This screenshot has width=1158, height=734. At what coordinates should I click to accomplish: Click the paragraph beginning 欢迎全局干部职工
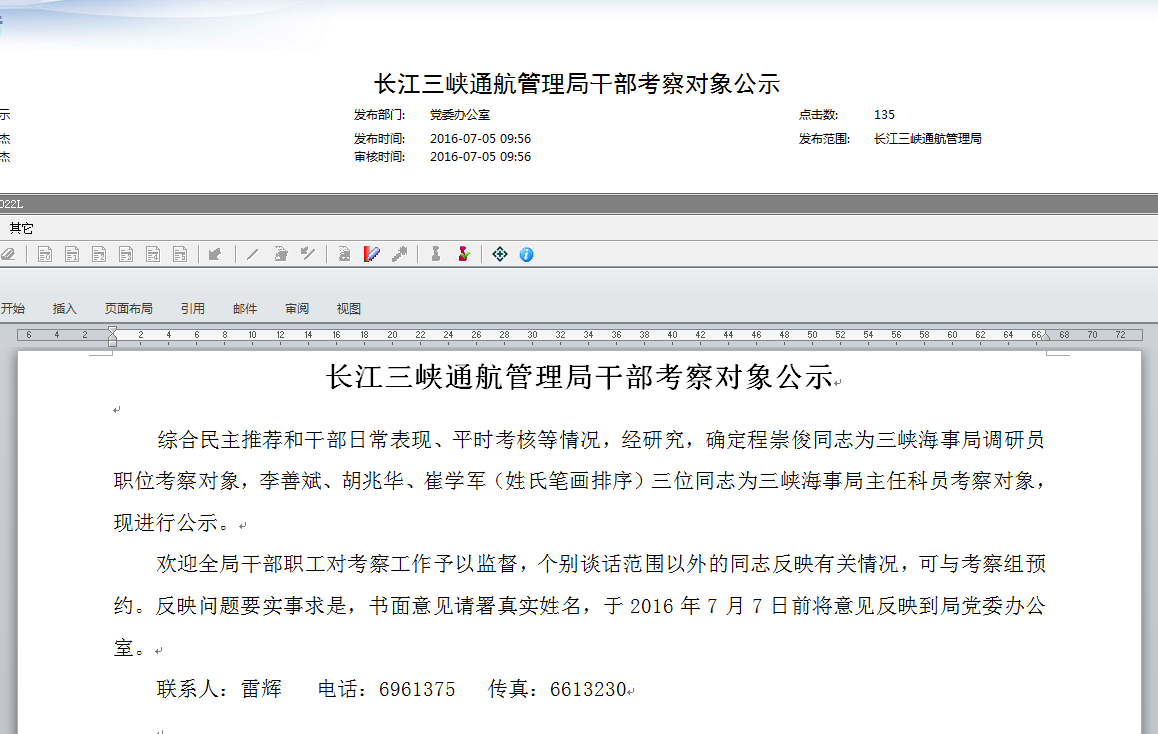pos(580,606)
